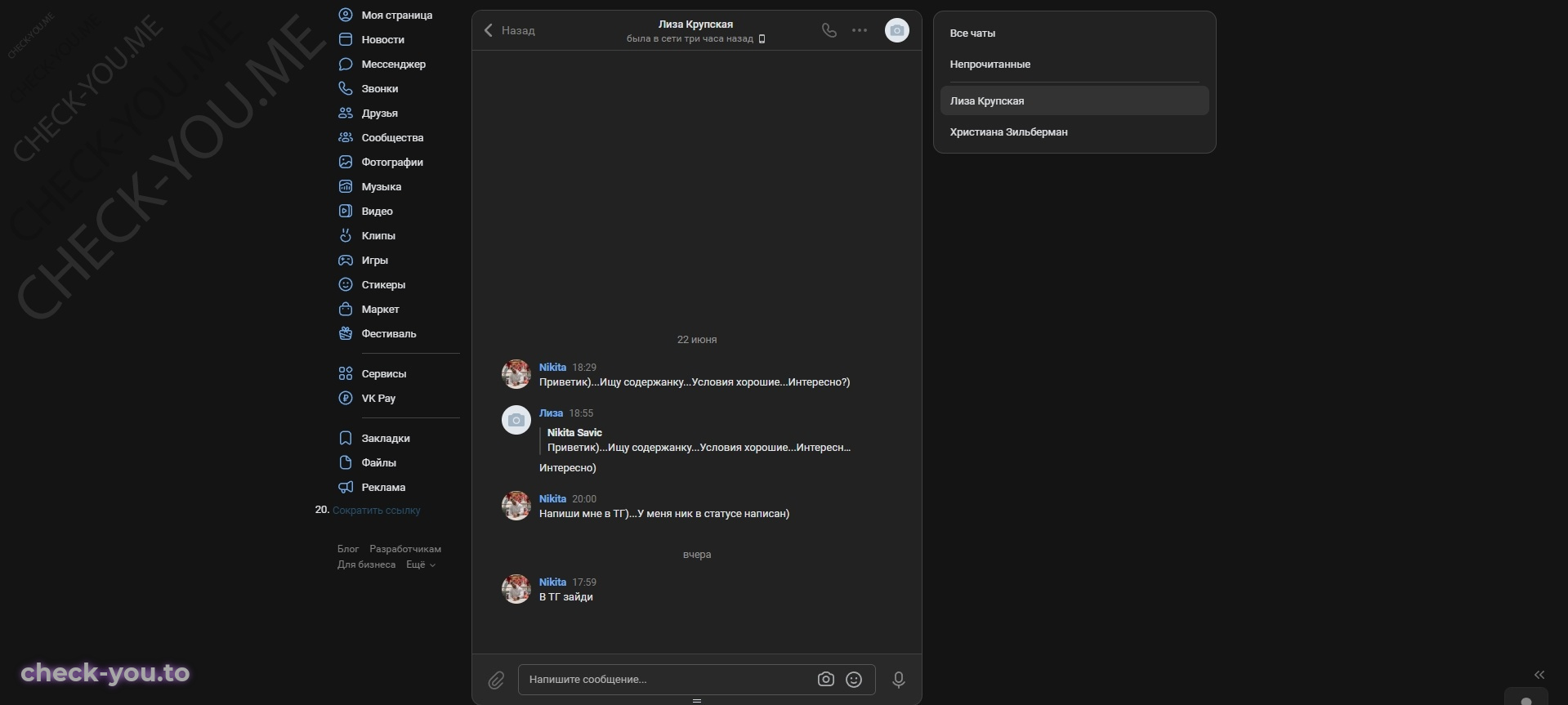Collapse panel with double-chevron icon

(x=1539, y=675)
